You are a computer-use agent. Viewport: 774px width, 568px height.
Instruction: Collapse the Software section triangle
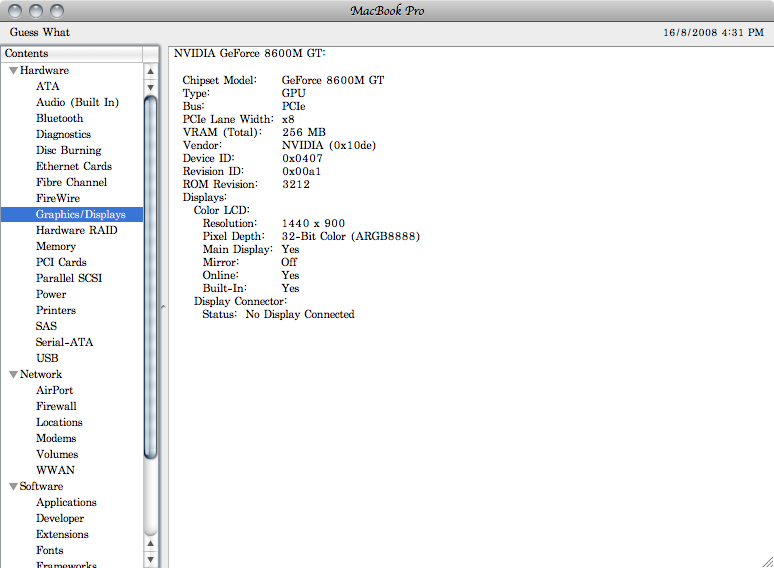click(x=13, y=487)
